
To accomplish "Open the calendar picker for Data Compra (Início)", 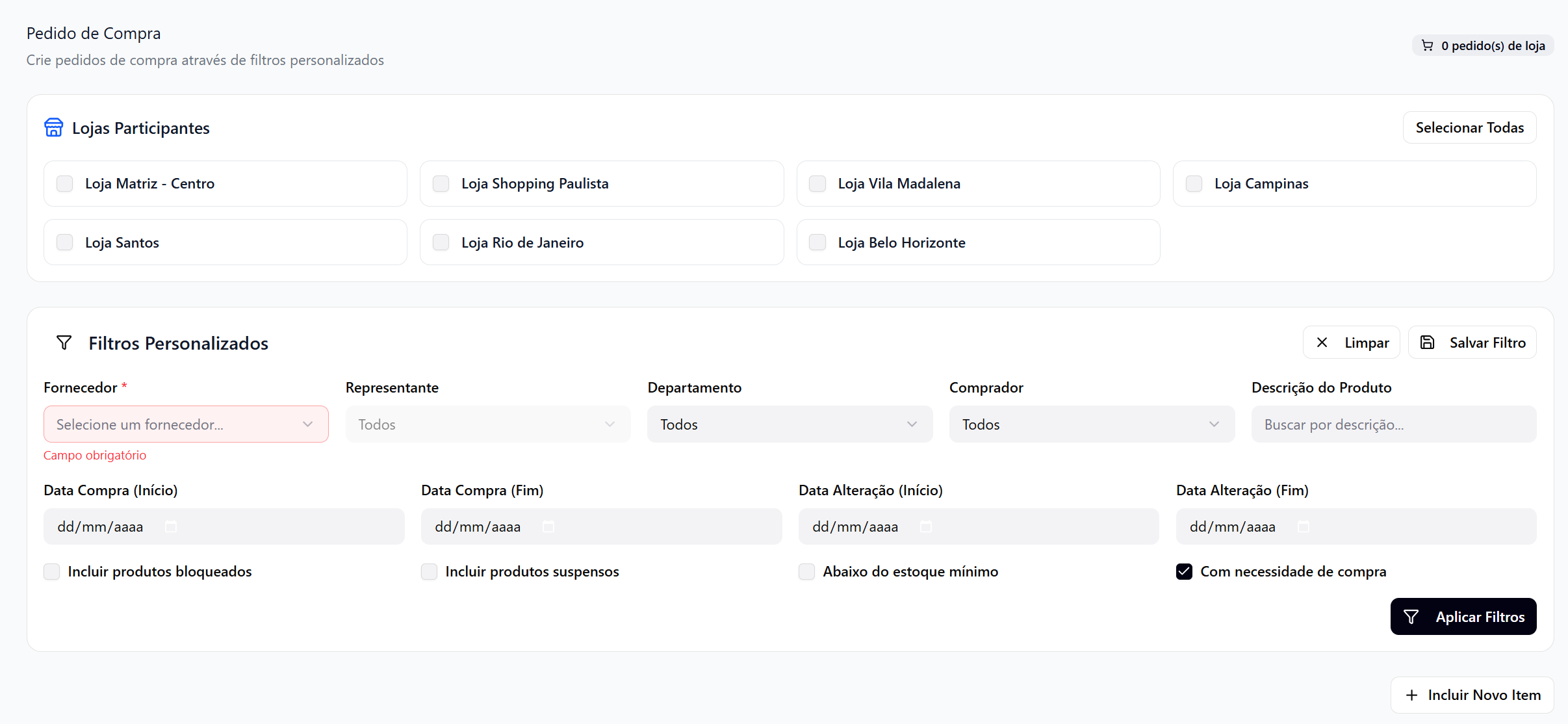I will [171, 526].
